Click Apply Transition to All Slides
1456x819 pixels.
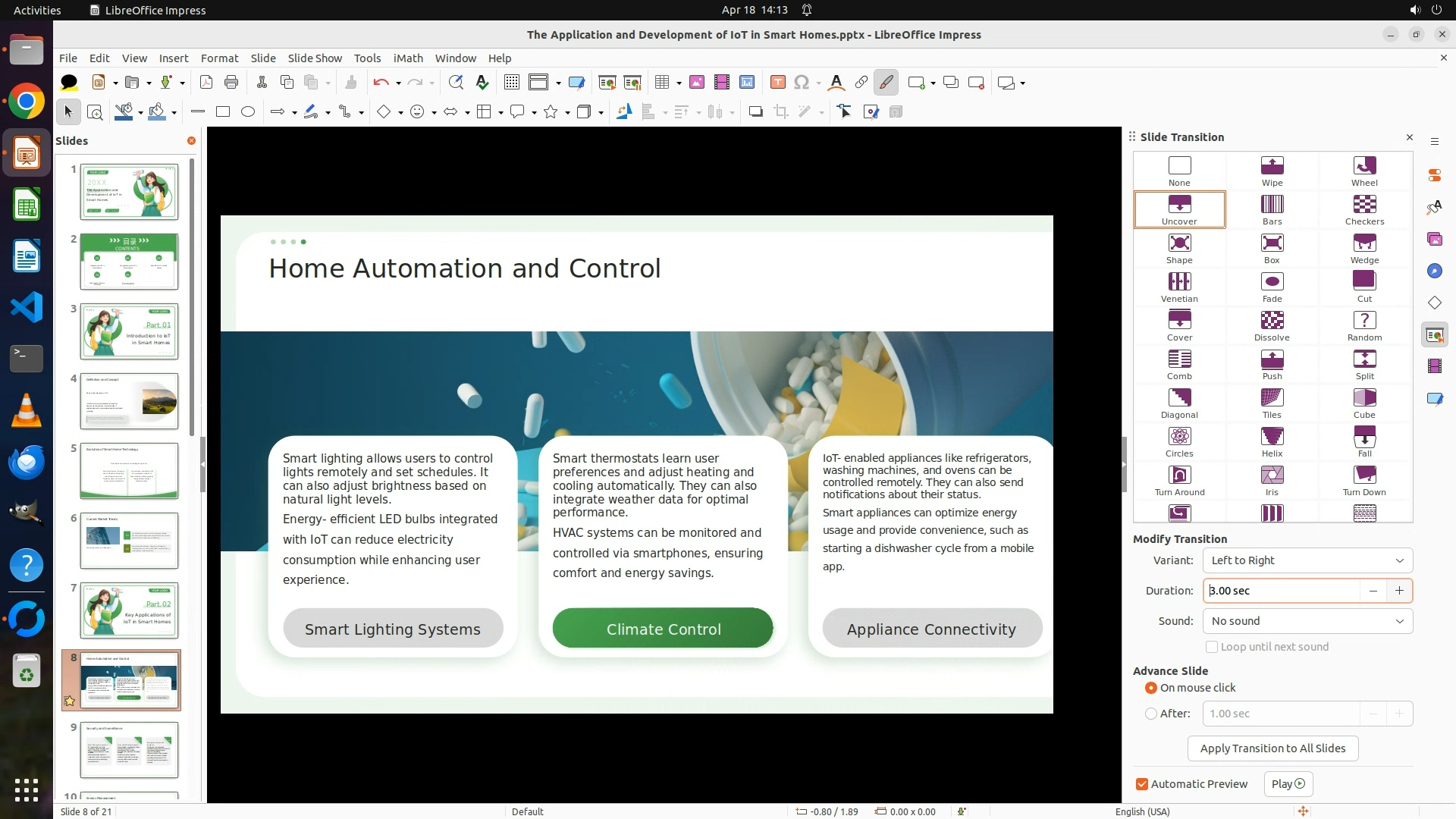[1272, 748]
